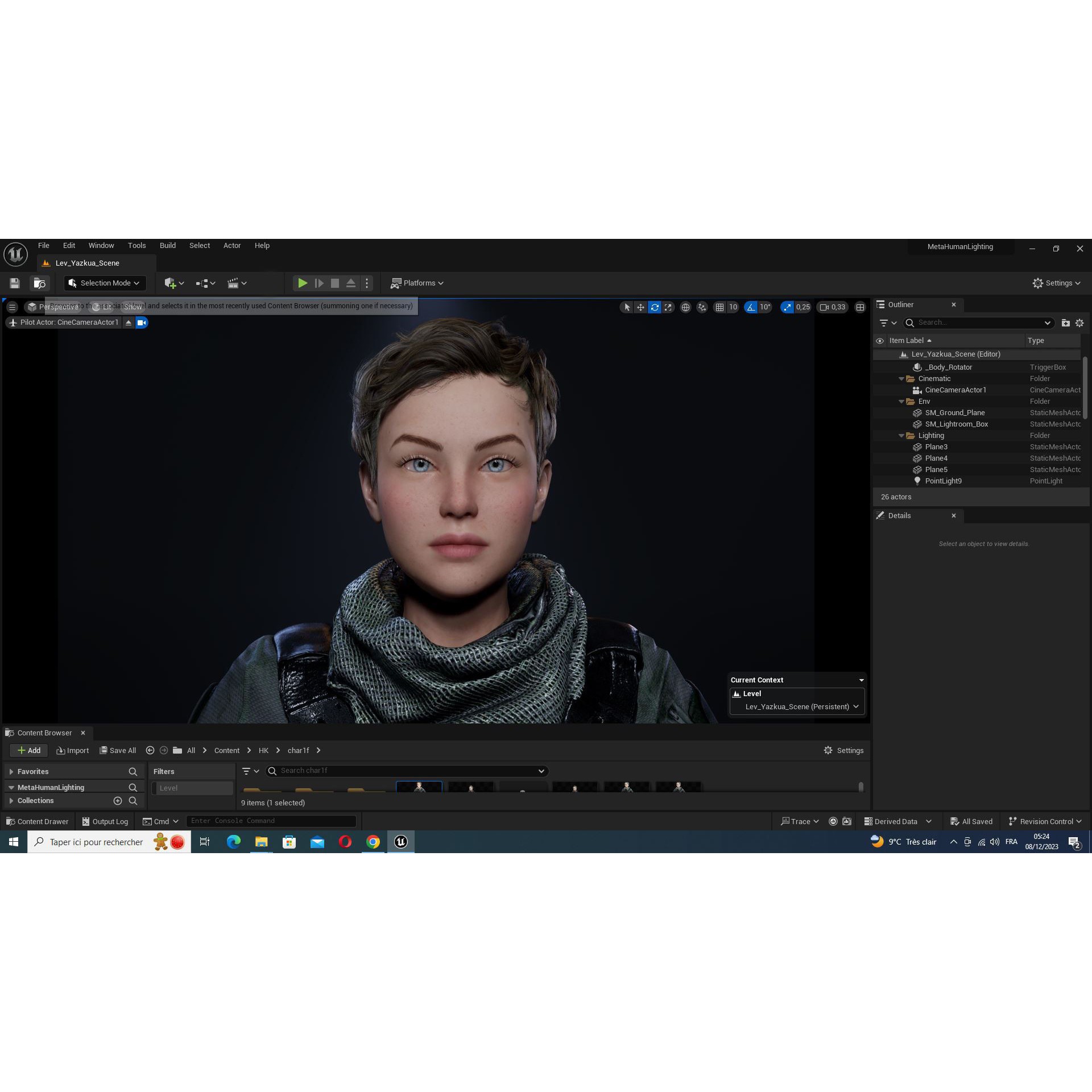Open the viewport layout maximize icon
Viewport: 1092px width, 1092px height.
pyautogui.click(x=860, y=307)
